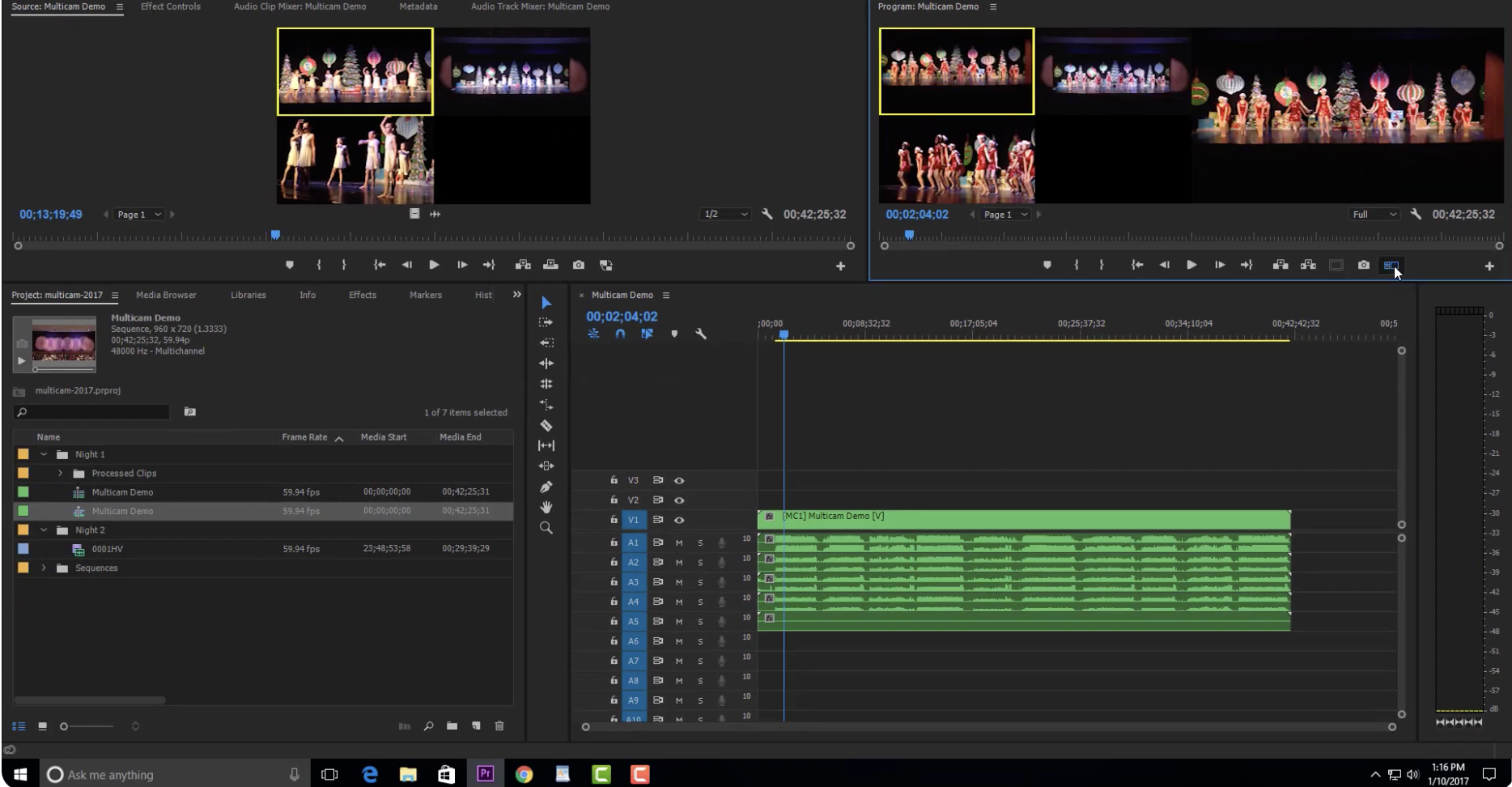The image size is (1512, 787).
Task: Expand the Processed Clips bin
Action: pyautogui.click(x=61, y=473)
